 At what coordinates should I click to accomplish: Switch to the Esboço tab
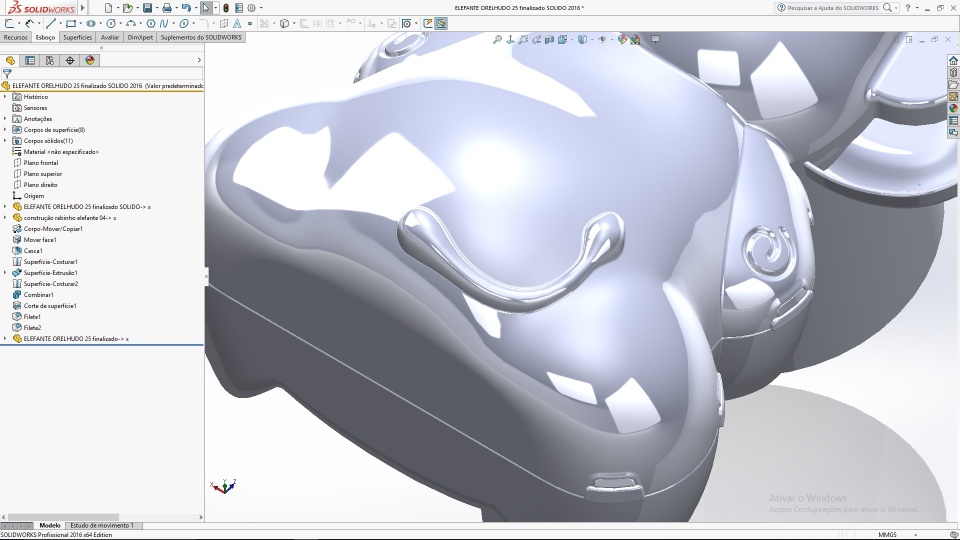click(45, 37)
